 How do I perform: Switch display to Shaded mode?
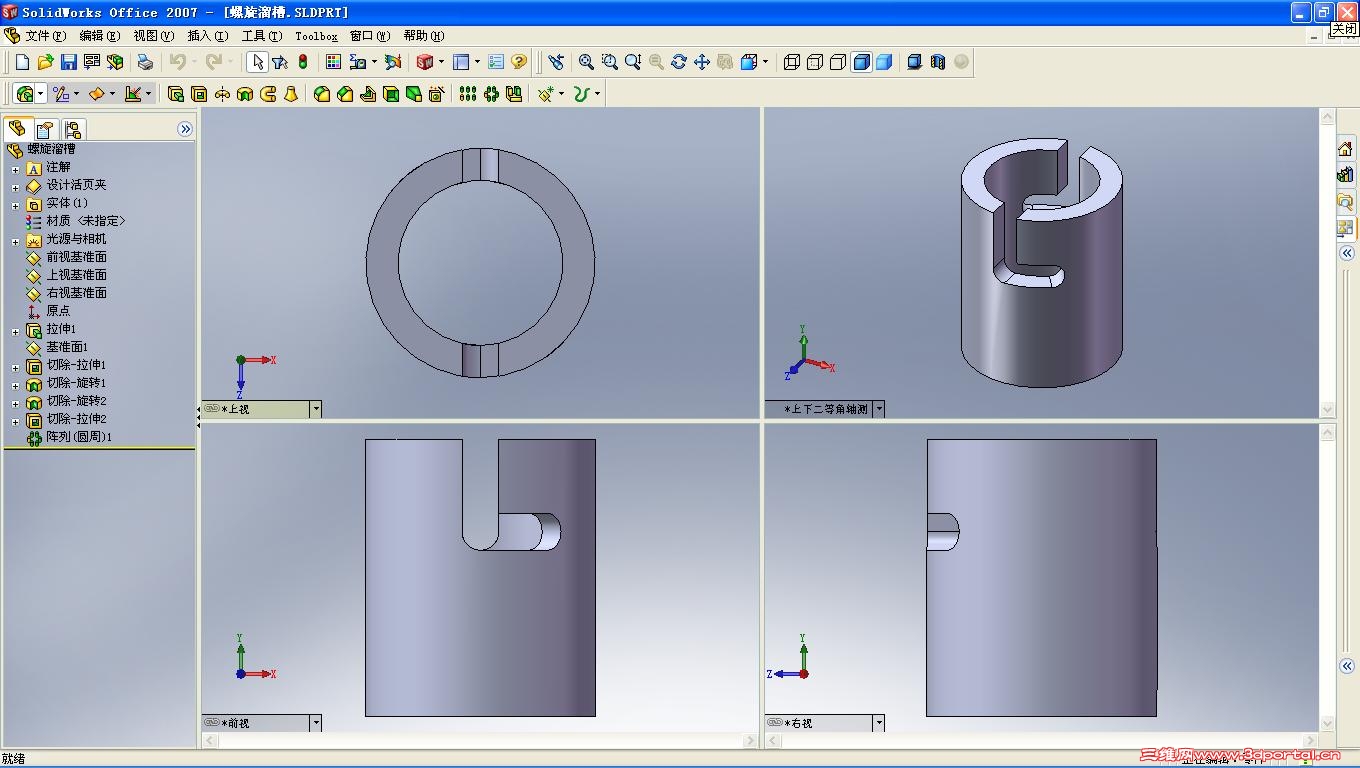pos(884,62)
